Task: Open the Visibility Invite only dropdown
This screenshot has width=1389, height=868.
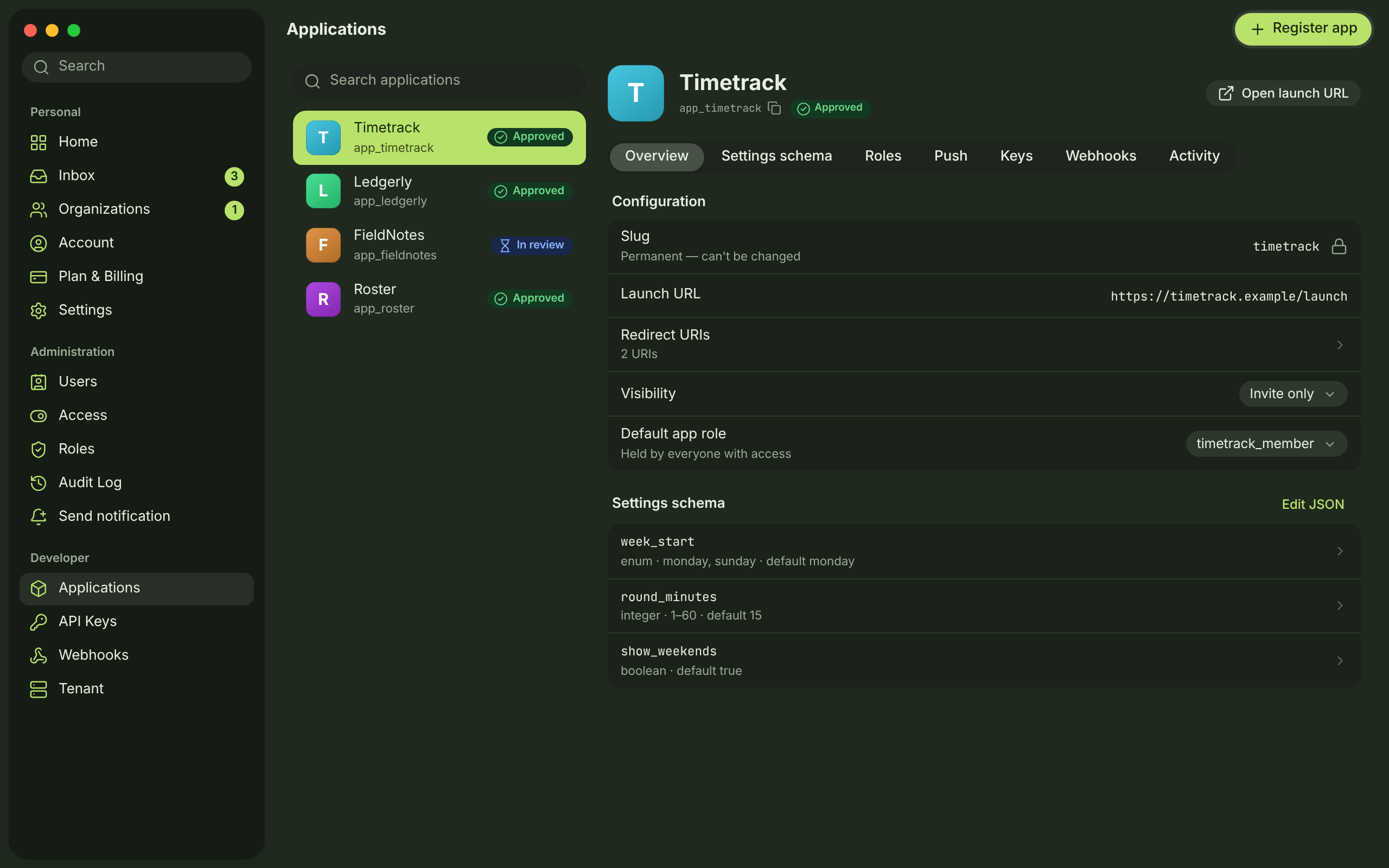Action: 1292,394
